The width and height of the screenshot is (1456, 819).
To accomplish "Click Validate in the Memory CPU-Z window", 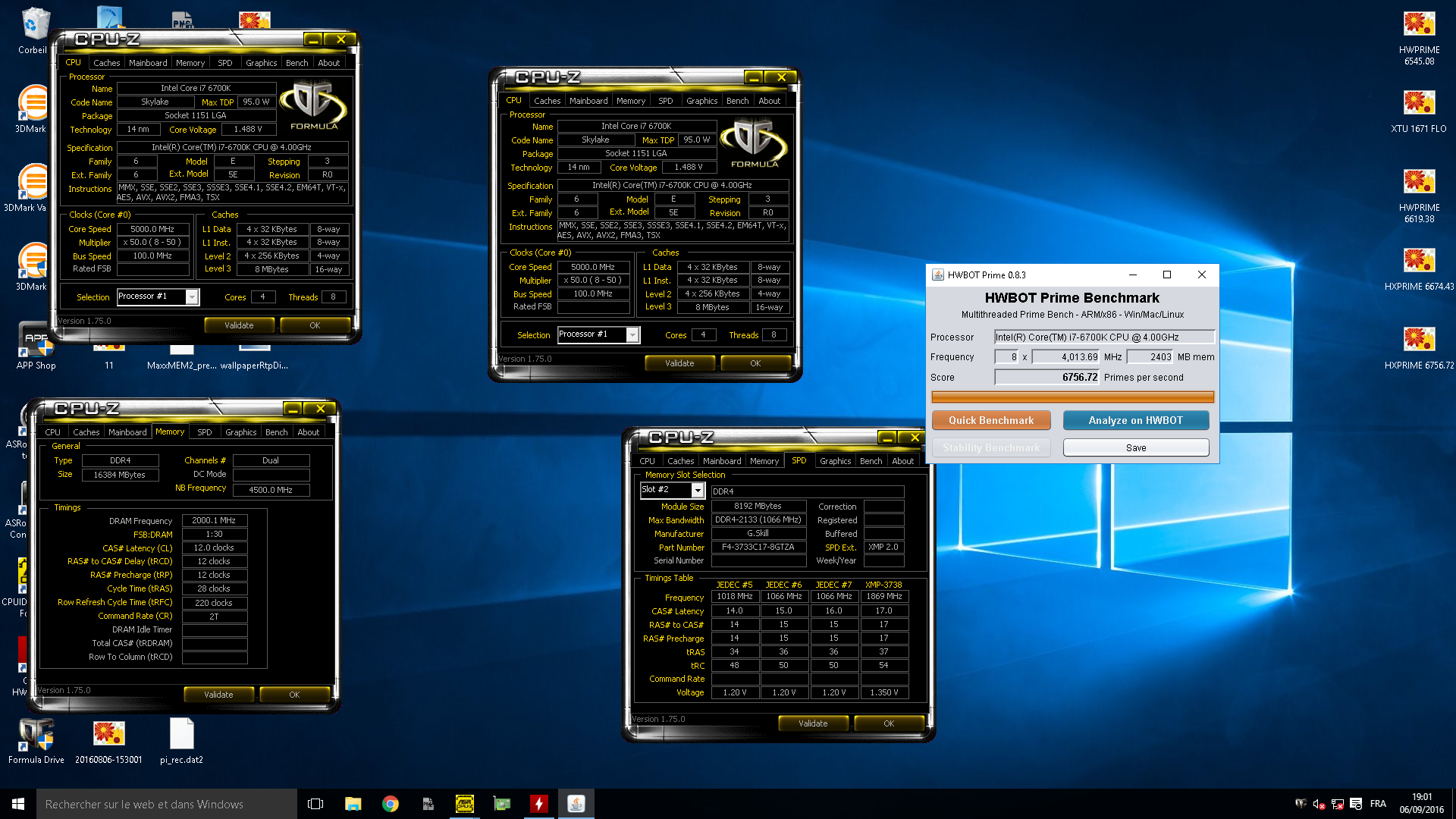I will tap(218, 695).
